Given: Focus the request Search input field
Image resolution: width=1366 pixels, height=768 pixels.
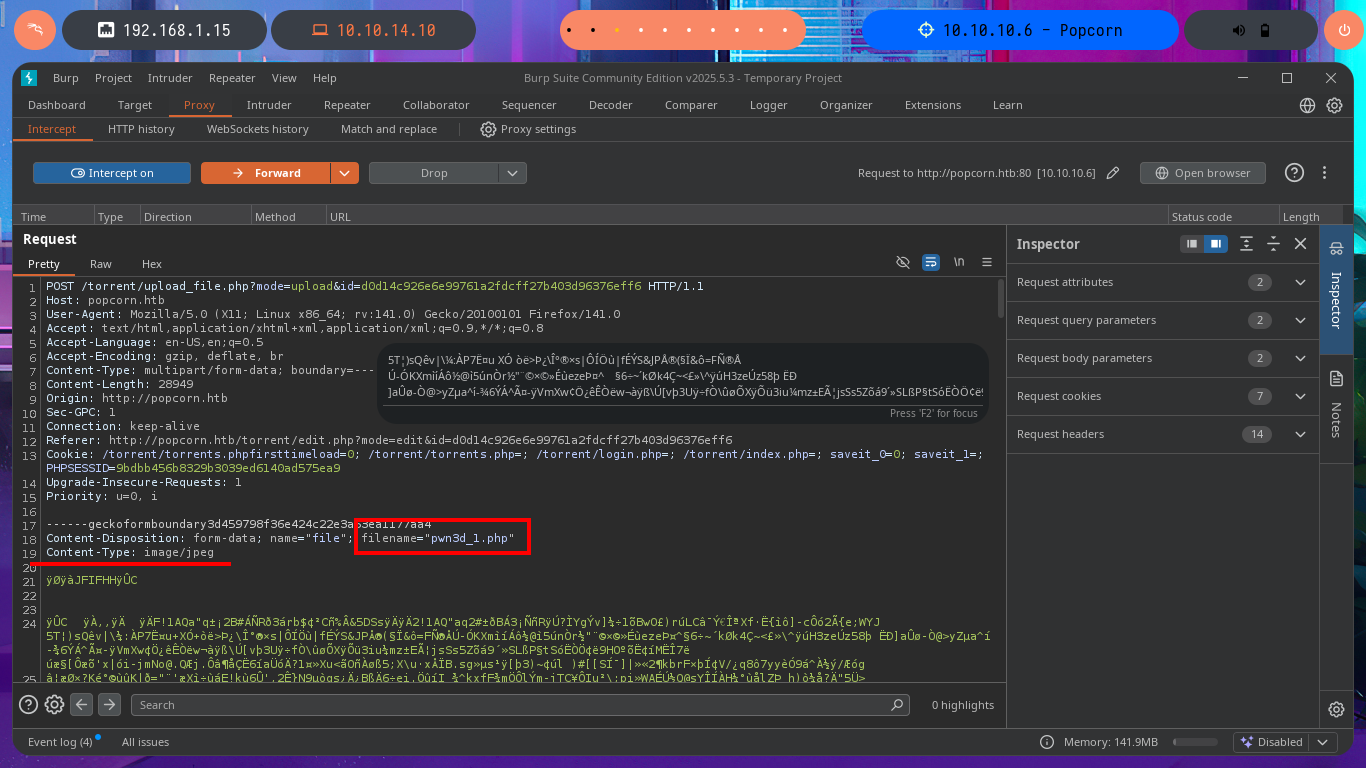Looking at the screenshot, I should pyautogui.click(x=521, y=705).
